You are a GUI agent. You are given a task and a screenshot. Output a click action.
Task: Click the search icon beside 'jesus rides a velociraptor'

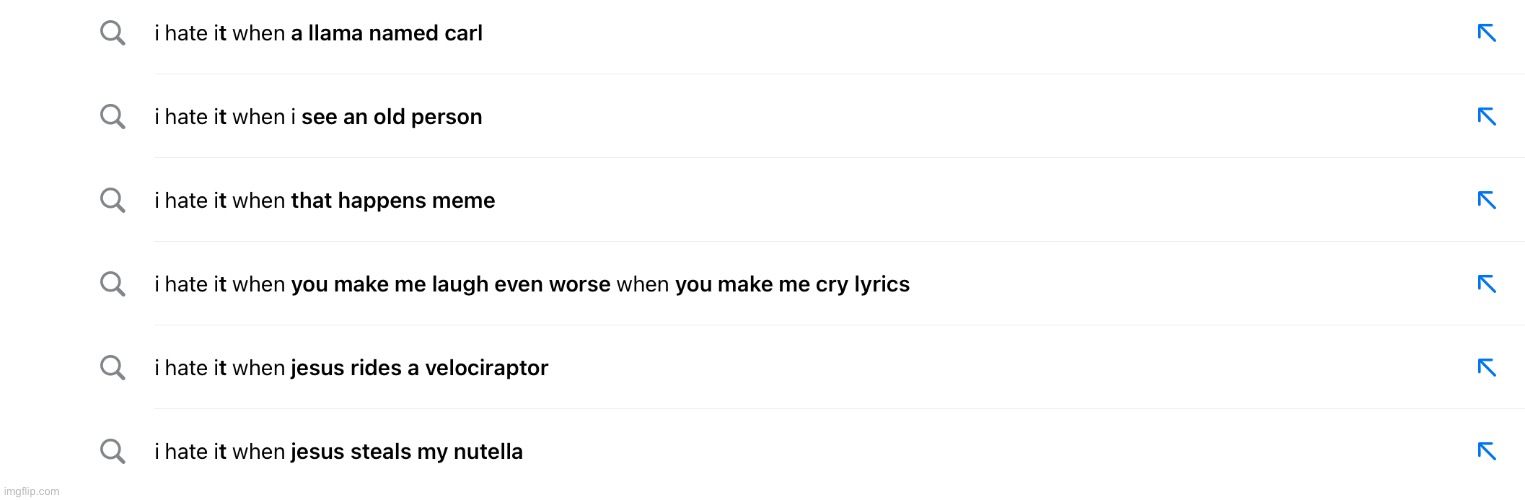(113, 368)
